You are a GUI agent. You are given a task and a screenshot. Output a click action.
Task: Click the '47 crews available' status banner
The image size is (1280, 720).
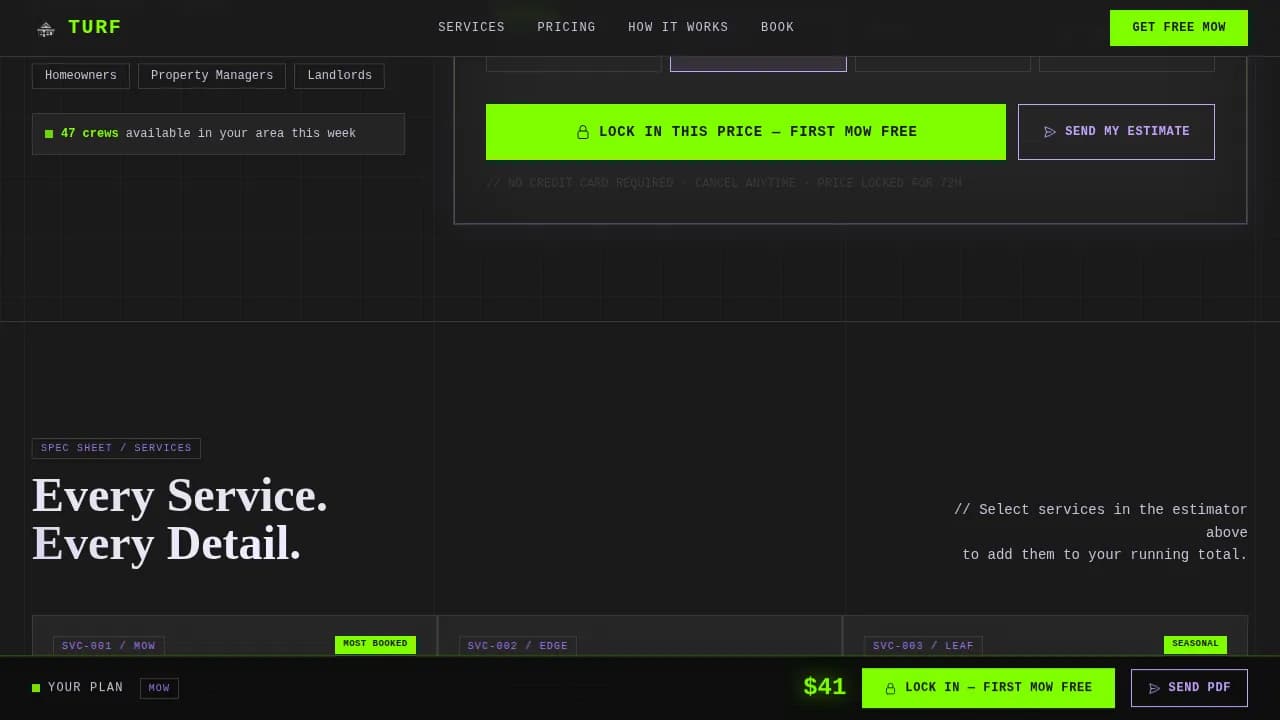(218, 134)
